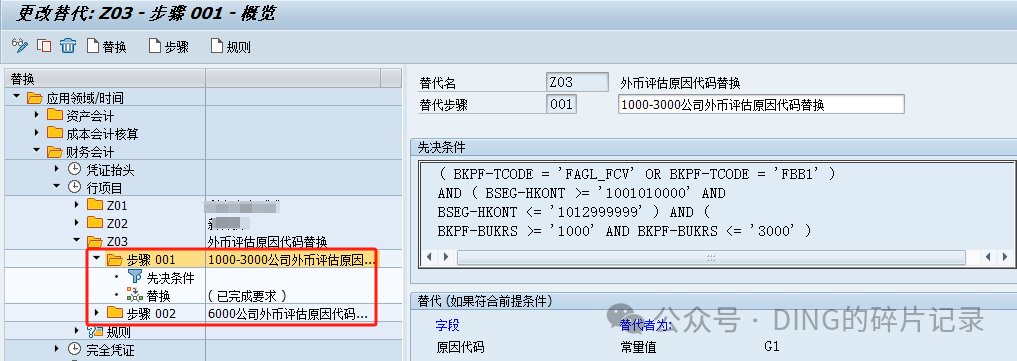Viewport: 1017px width, 361px height.
Task: Expand the 成本会计核算 folder
Action: tap(37, 134)
